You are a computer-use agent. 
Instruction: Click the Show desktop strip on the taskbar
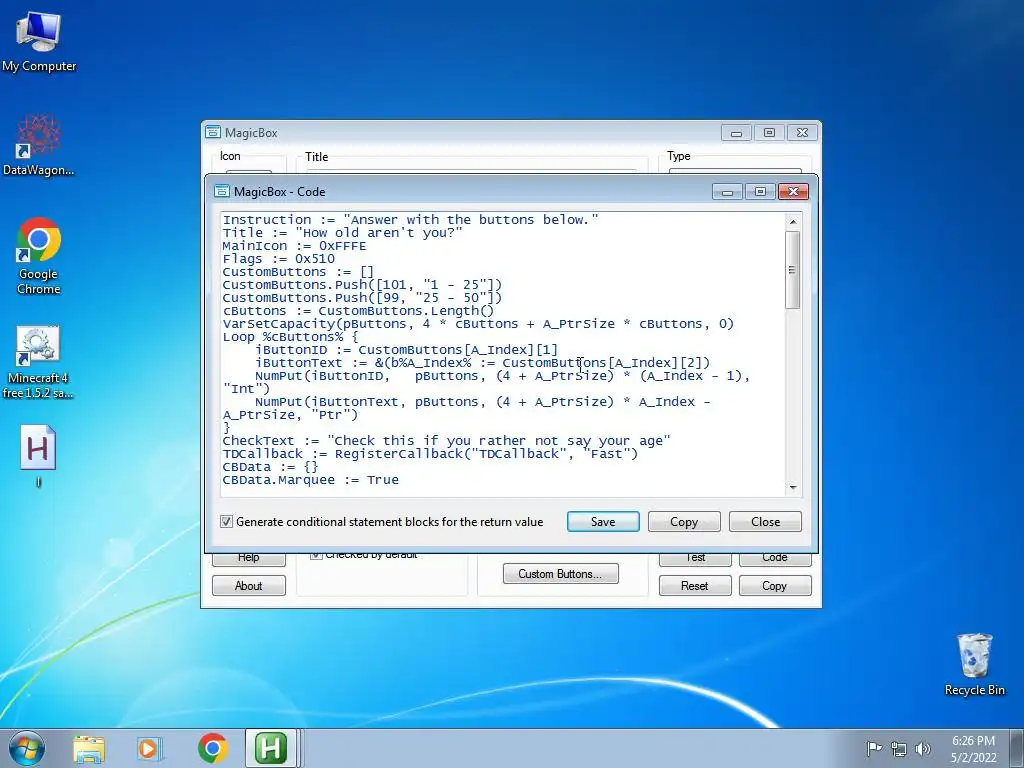(1017, 748)
